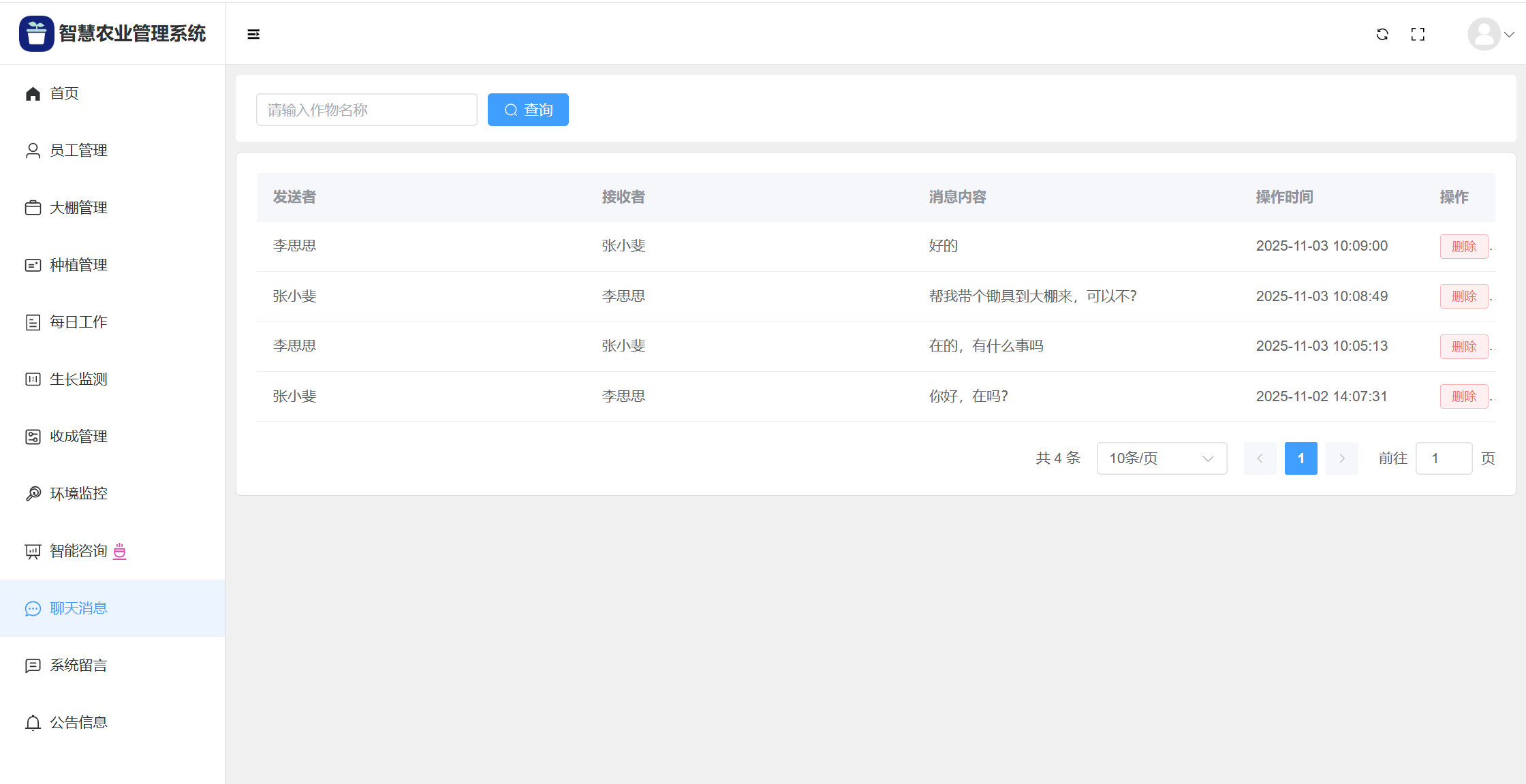Click the plant pot logo icon
The height and width of the screenshot is (784, 1526).
coord(36,33)
